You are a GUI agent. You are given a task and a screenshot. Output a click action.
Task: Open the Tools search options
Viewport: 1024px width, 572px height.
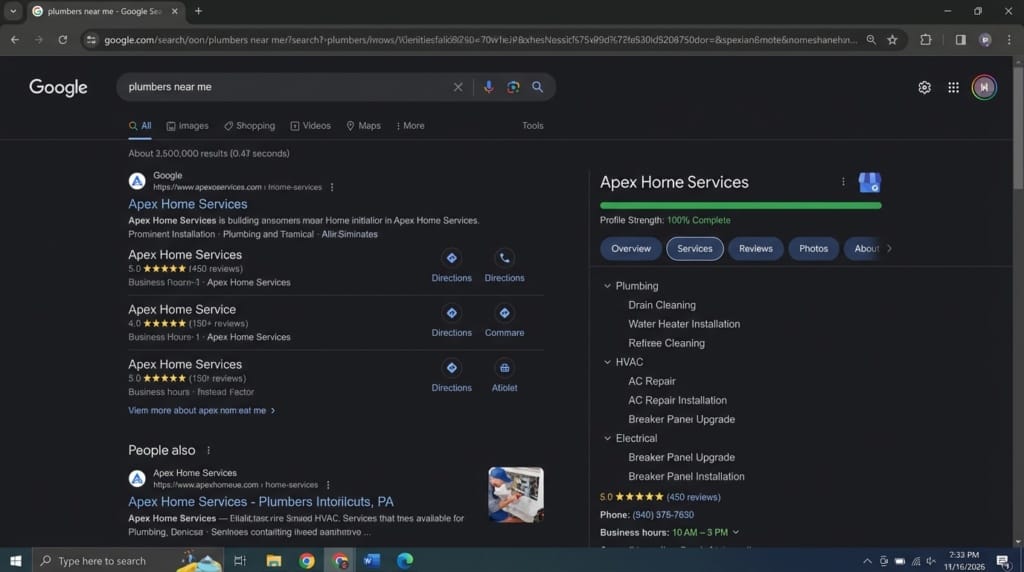pos(532,126)
